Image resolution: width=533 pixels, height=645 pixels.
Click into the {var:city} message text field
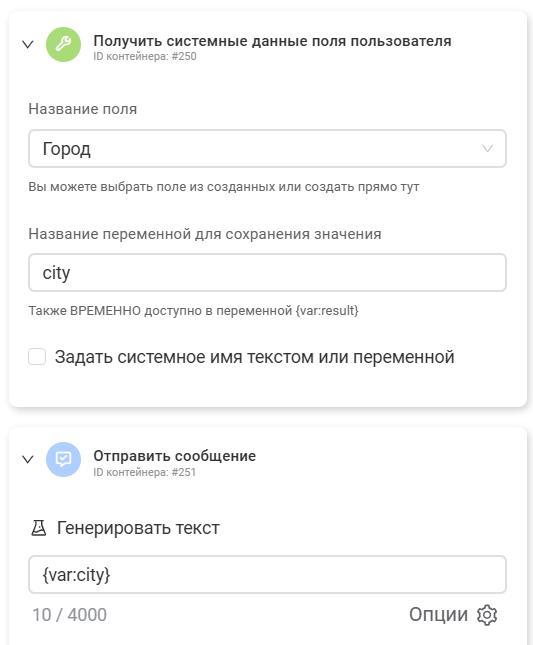point(267,574)
